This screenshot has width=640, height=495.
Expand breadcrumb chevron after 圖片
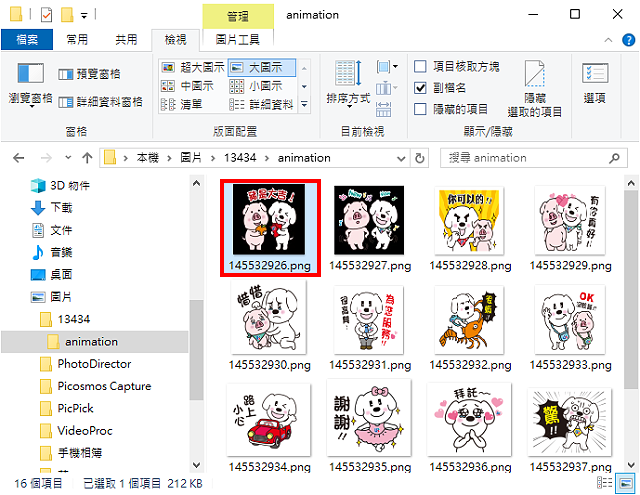coord(213,158)
